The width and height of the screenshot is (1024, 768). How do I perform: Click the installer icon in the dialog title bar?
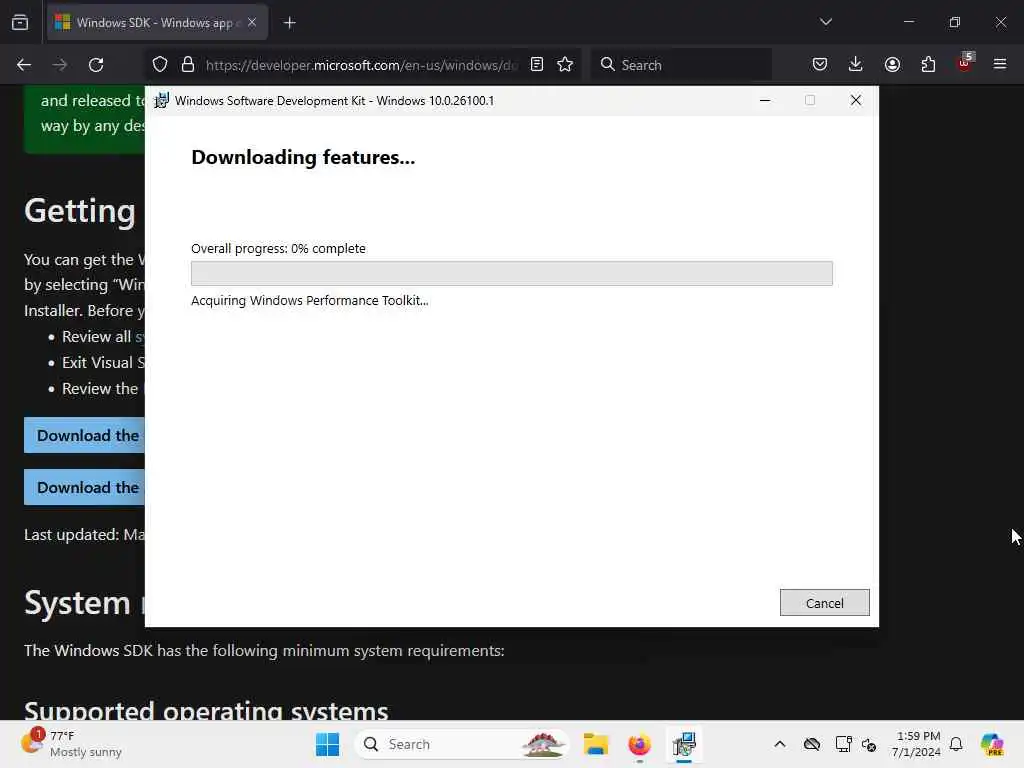pyautogui.click(x=161, y=101)
